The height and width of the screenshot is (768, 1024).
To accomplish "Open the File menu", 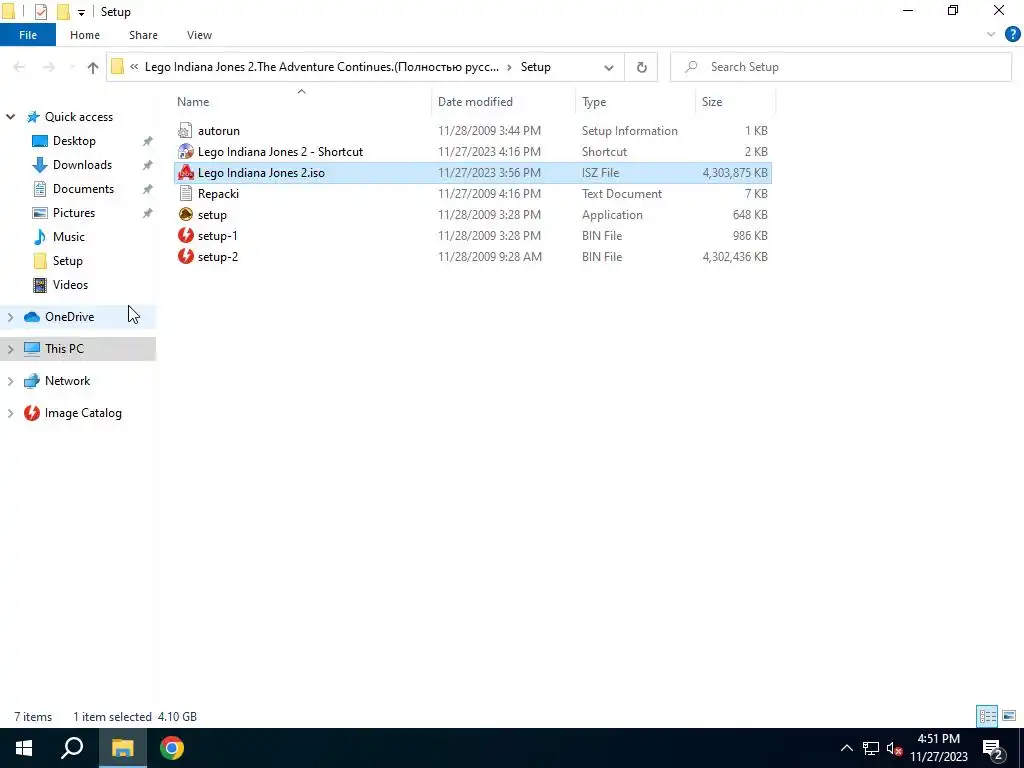I will [28, 35].
